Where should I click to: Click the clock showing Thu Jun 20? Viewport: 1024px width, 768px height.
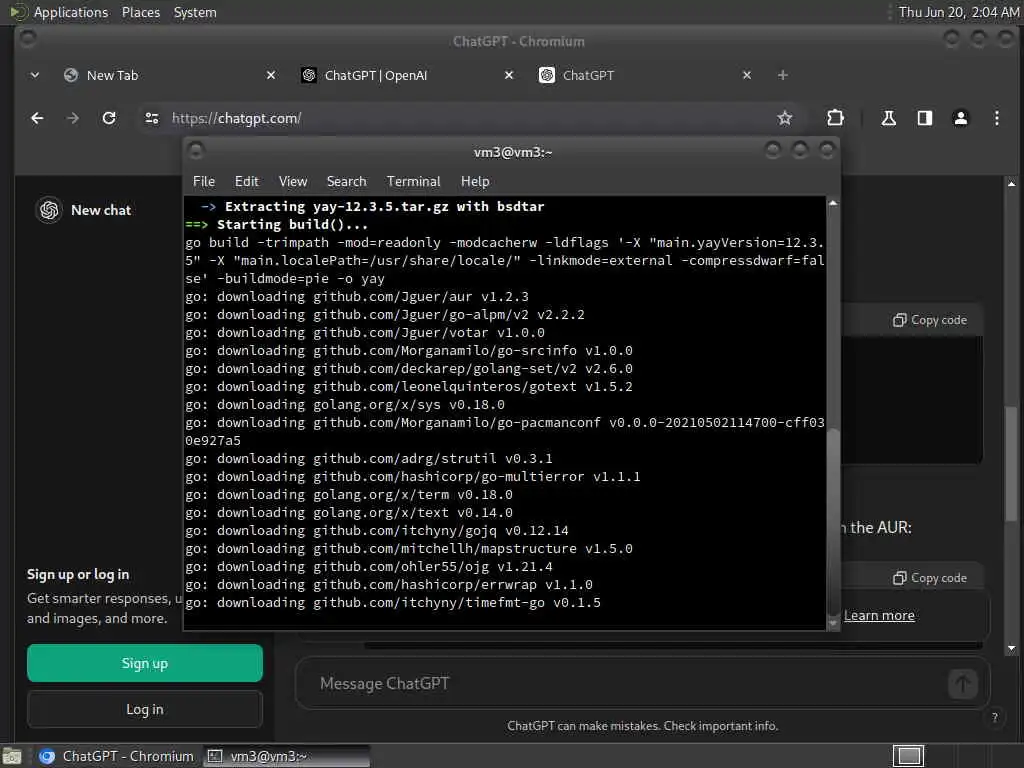(959, 12)
